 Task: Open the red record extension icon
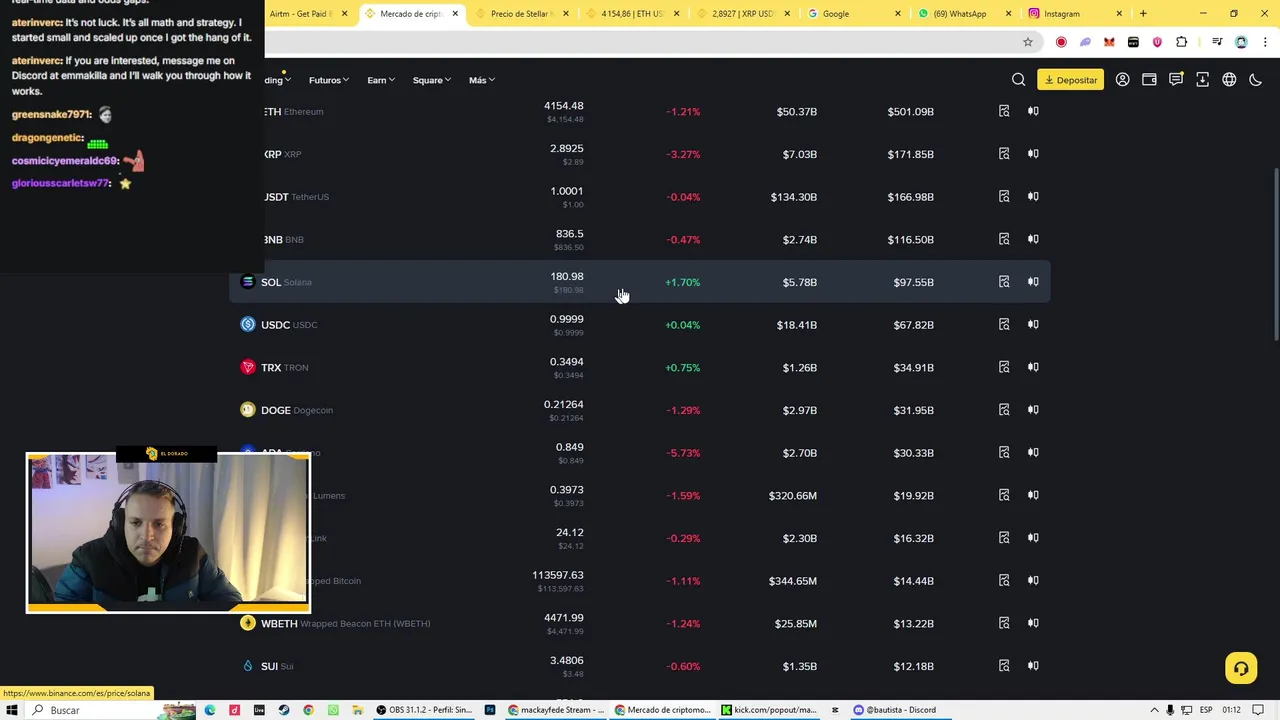(x=1061, y=42)
